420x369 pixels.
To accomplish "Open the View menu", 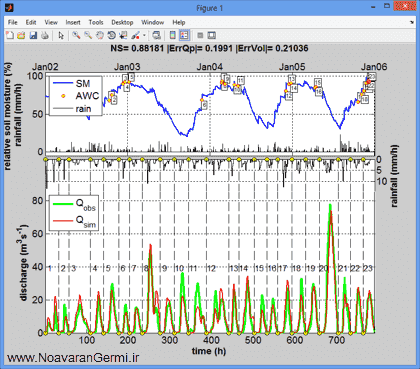I will pyautogui.click(x=51, y=22).
